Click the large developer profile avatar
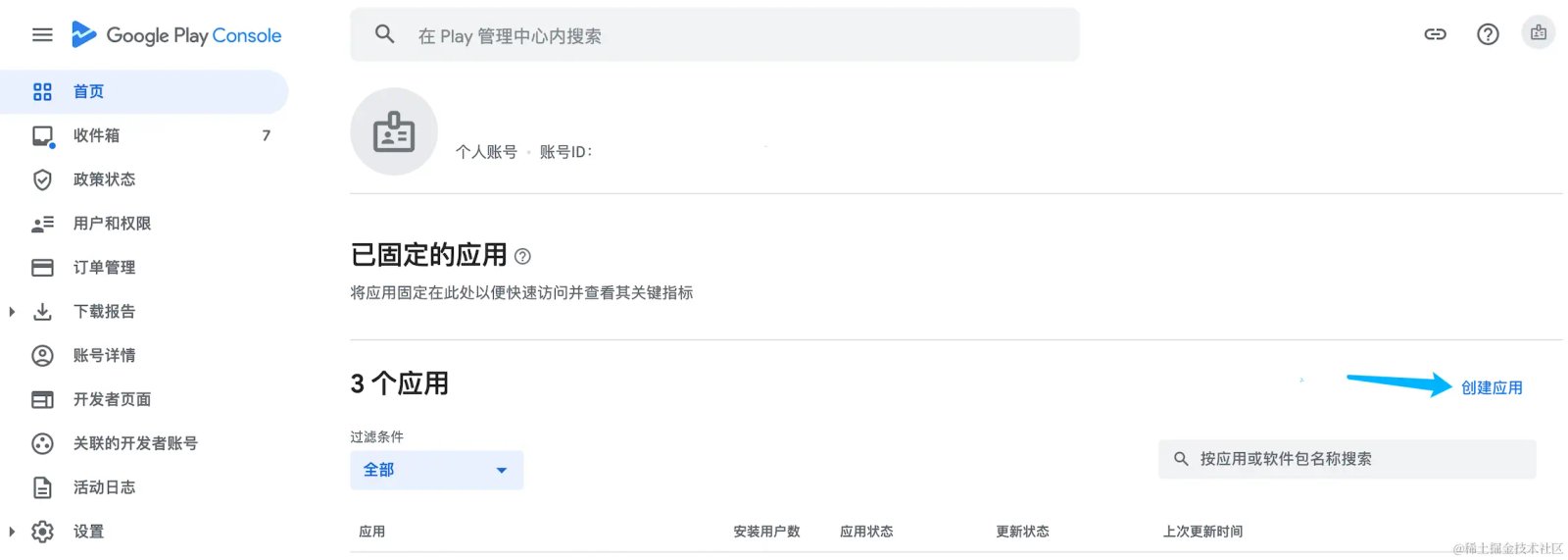 [x=394, y=131]
